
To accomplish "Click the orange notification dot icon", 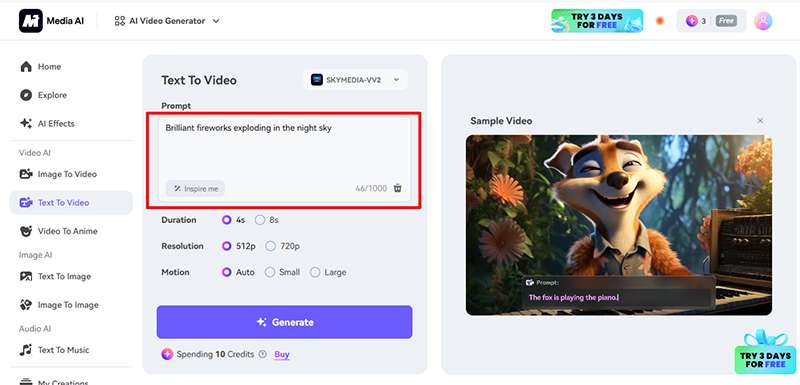I will tap(660, 21).
